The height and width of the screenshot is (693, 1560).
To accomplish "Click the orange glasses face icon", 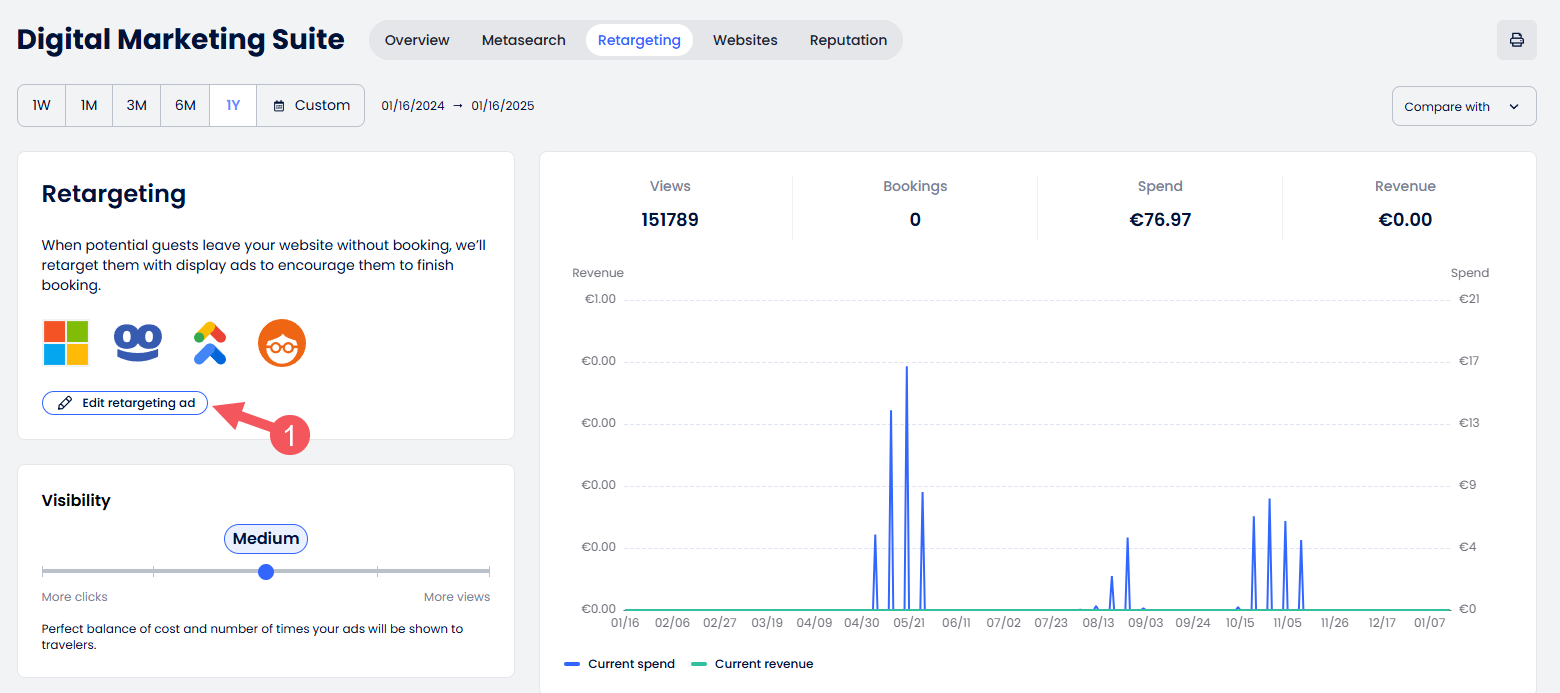I will [282, 343].
